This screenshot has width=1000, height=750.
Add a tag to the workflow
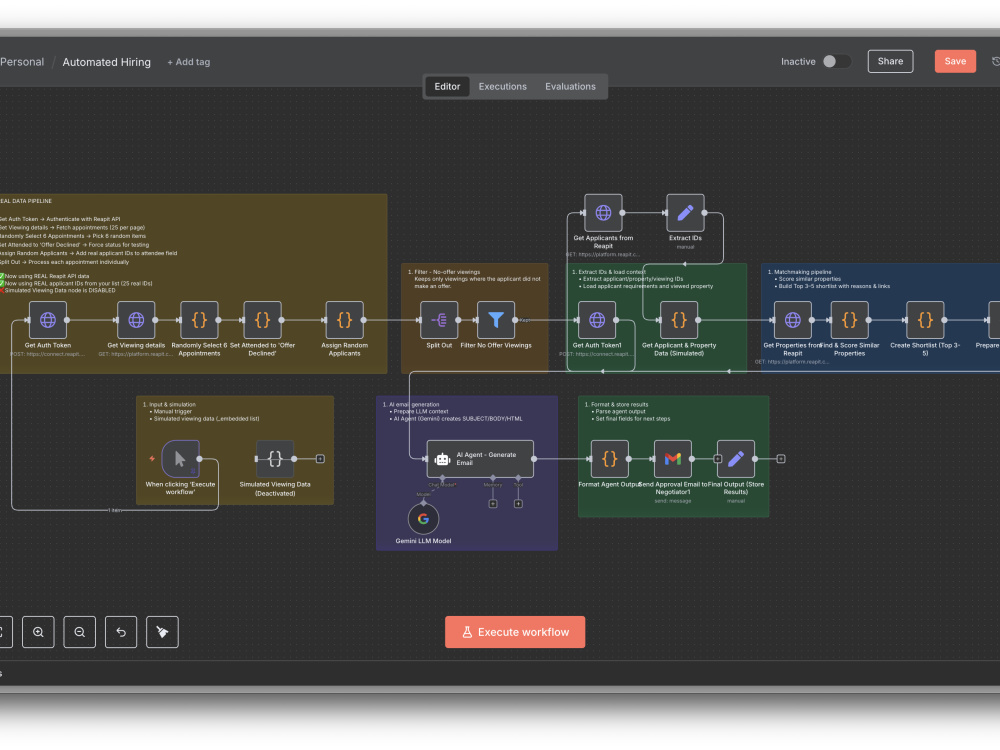coord(189,62)
